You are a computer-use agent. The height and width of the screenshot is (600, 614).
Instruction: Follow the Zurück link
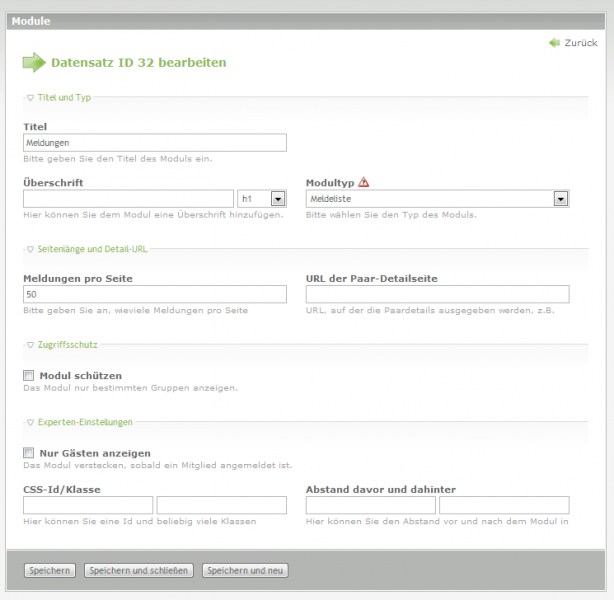pos(580,43)
